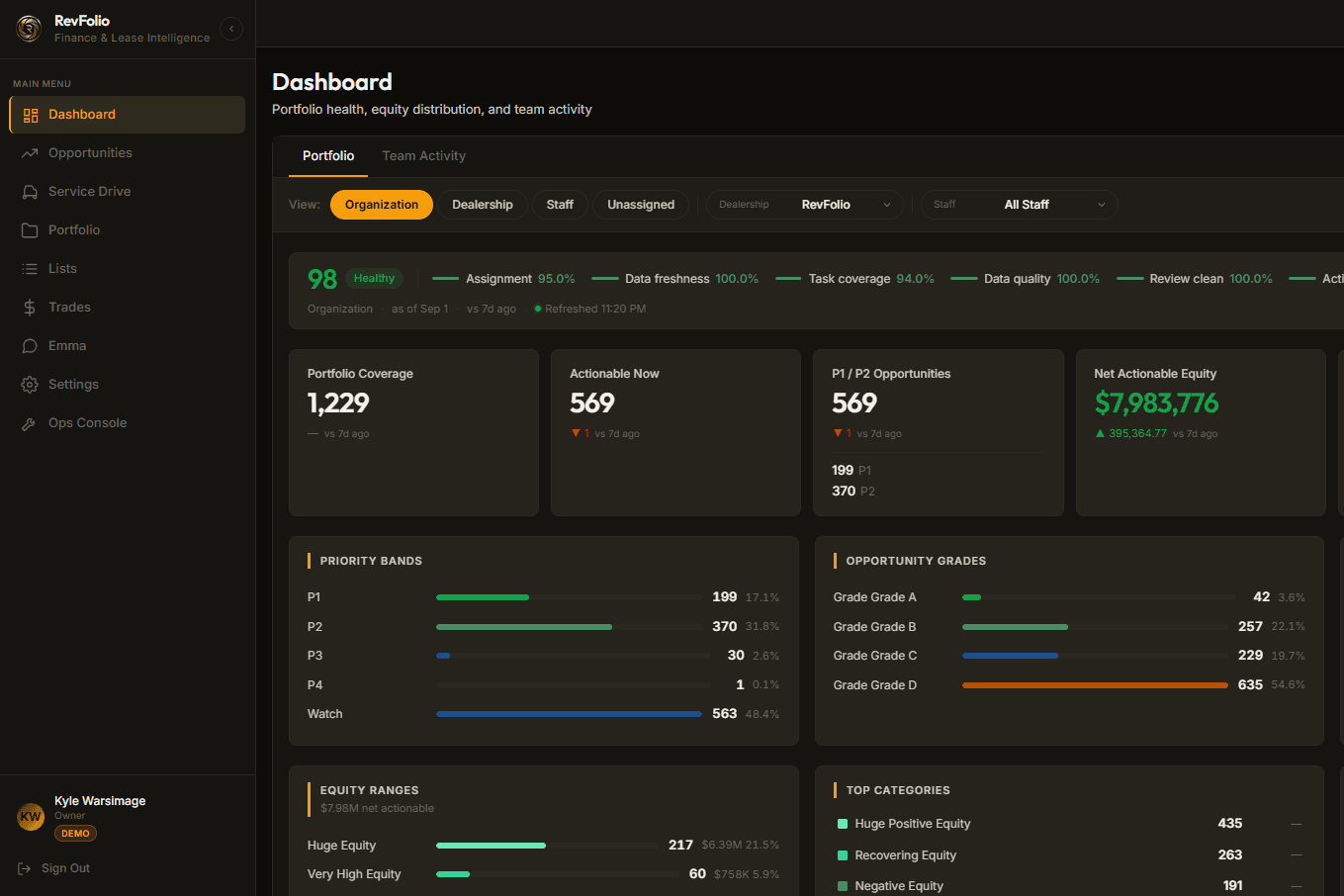Click the Service Drive car icon
The image size is (1344, 896).
click(30, 192)
